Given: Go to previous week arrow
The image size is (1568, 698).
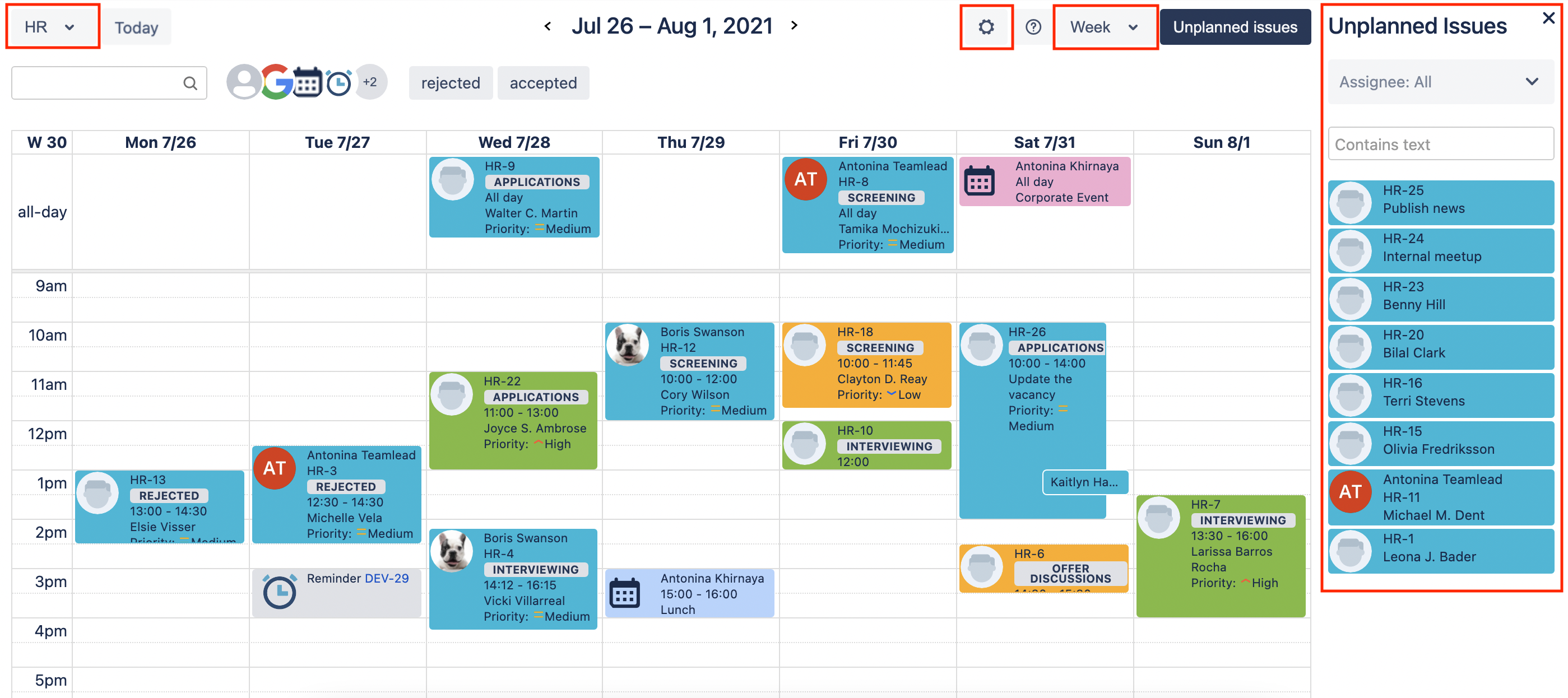Looking at the screenshot, I should tap(548, 26).
